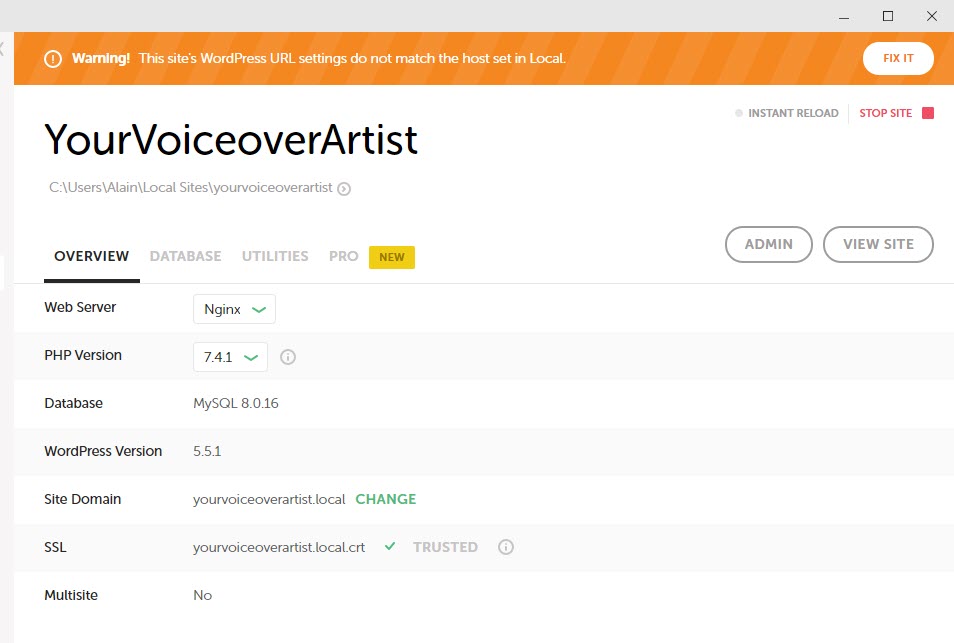Screen dimensions: 954x643
Task: Open site folder via the path arrow icon
Action: (344, 189)
